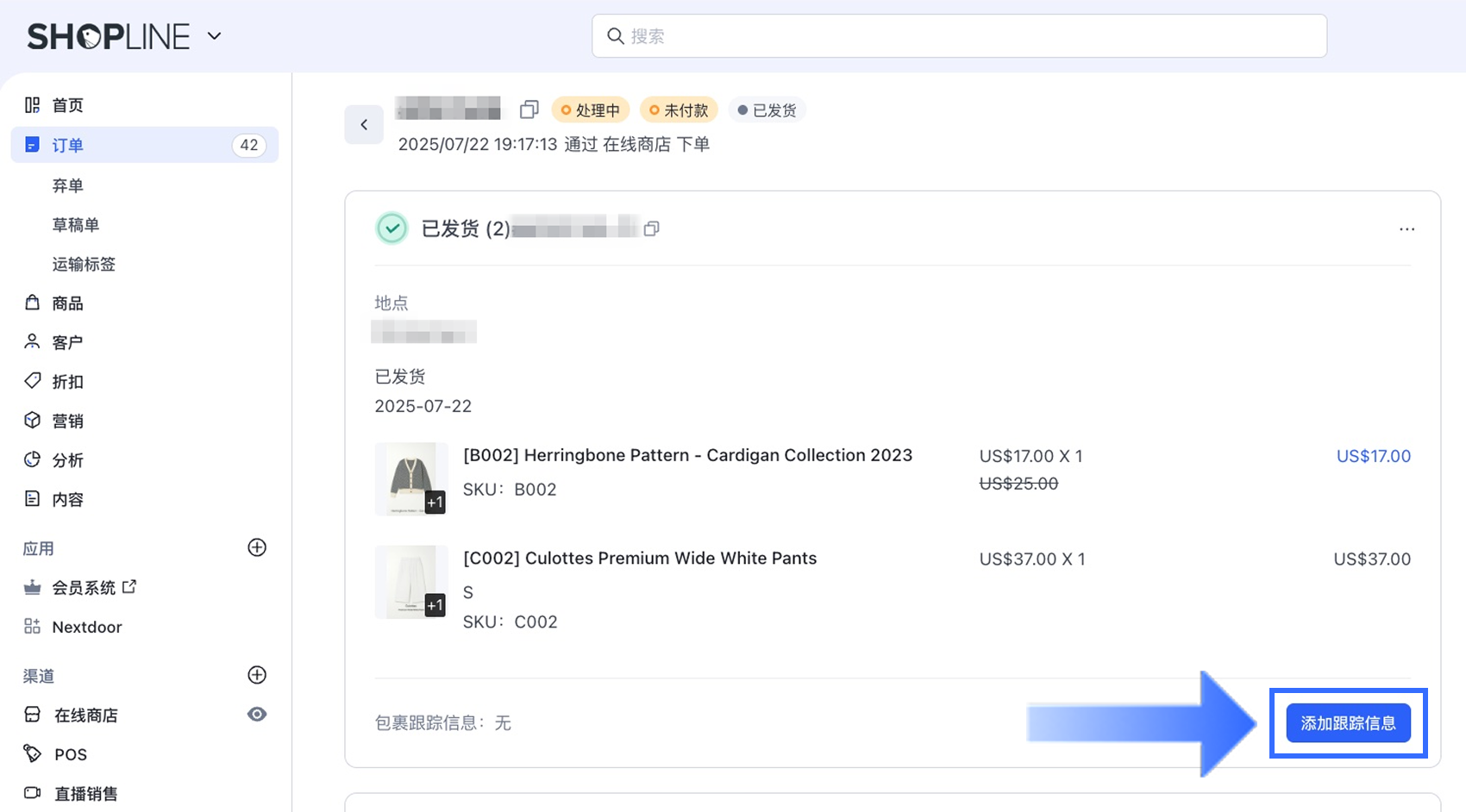Open 会员系统 external link icon
Viewport: 1466px width, 812px height.
point(129,587)
